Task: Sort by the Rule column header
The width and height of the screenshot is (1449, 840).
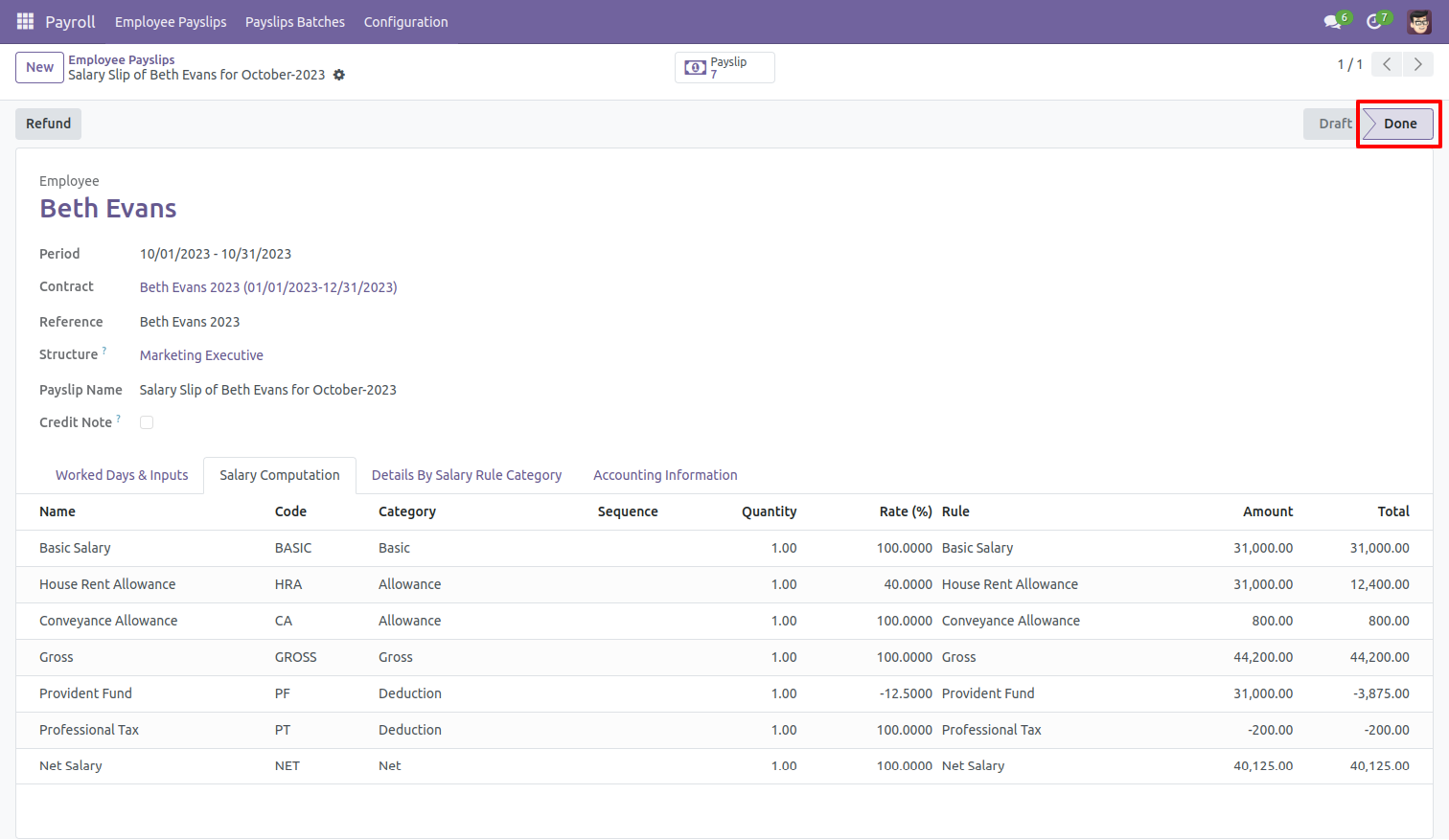Action: click(955, 511)
